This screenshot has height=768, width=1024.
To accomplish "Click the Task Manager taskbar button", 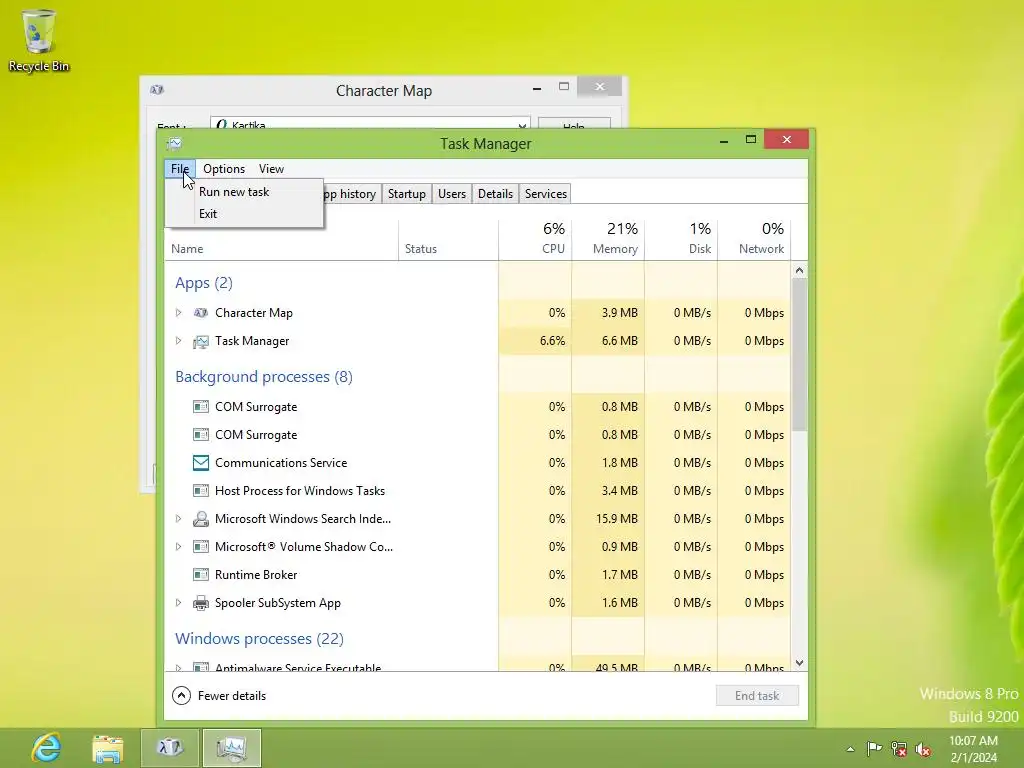I will 232,748.
